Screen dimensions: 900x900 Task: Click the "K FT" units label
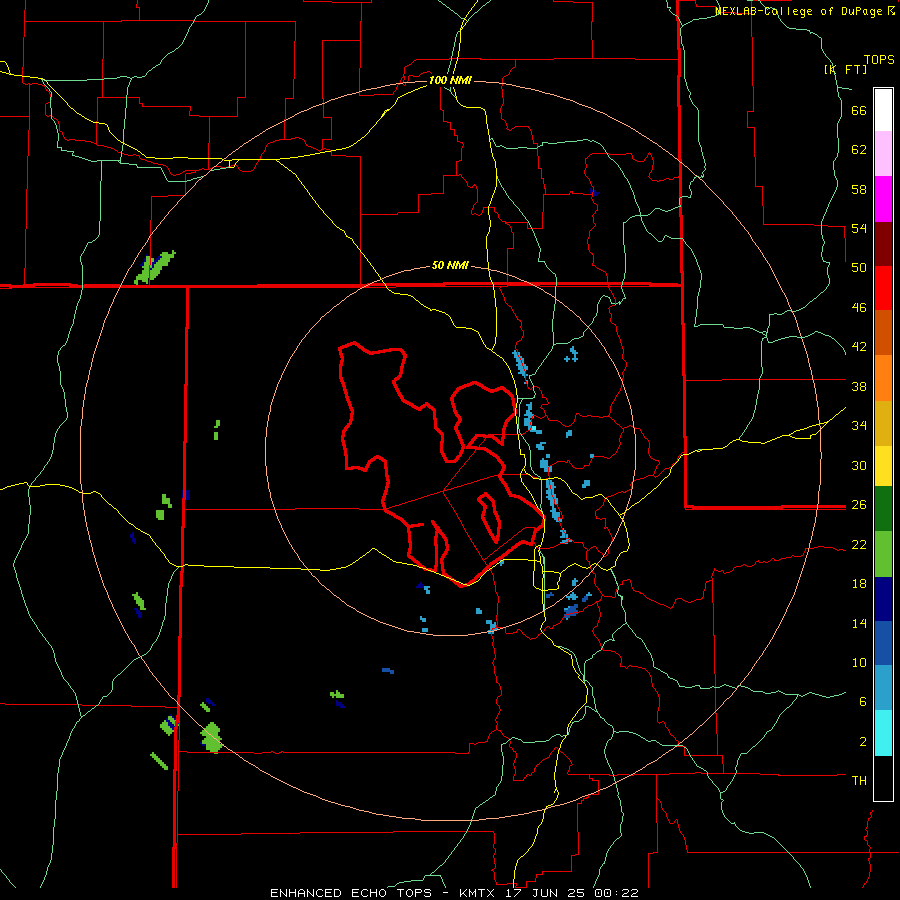(x=846, y=69)
